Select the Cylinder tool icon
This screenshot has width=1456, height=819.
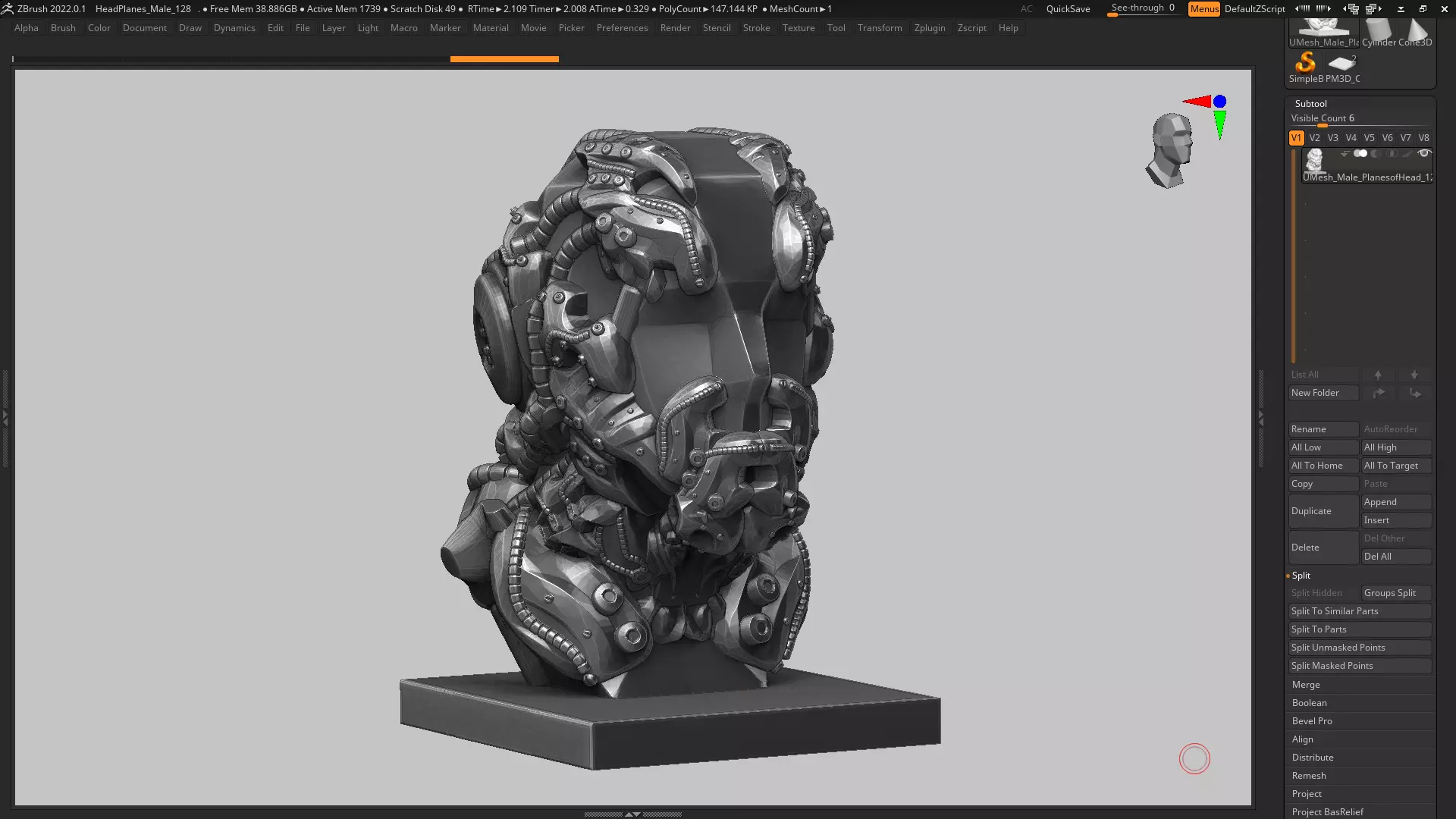(x=1379, y=33)
